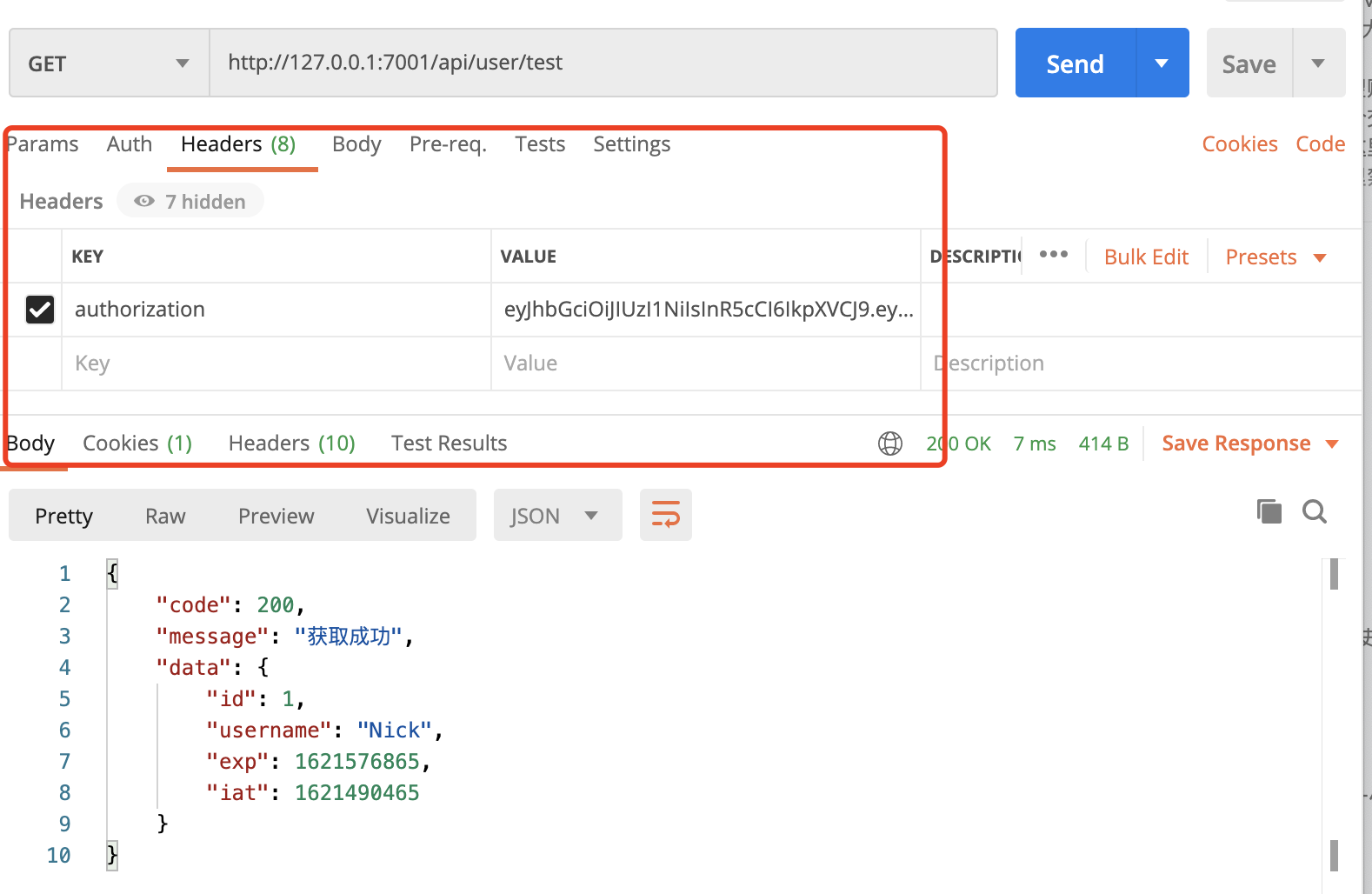This screenshot has height=894, width=1372.
Task: Click the wrap lines icon
Action: (x=666, y=515)
